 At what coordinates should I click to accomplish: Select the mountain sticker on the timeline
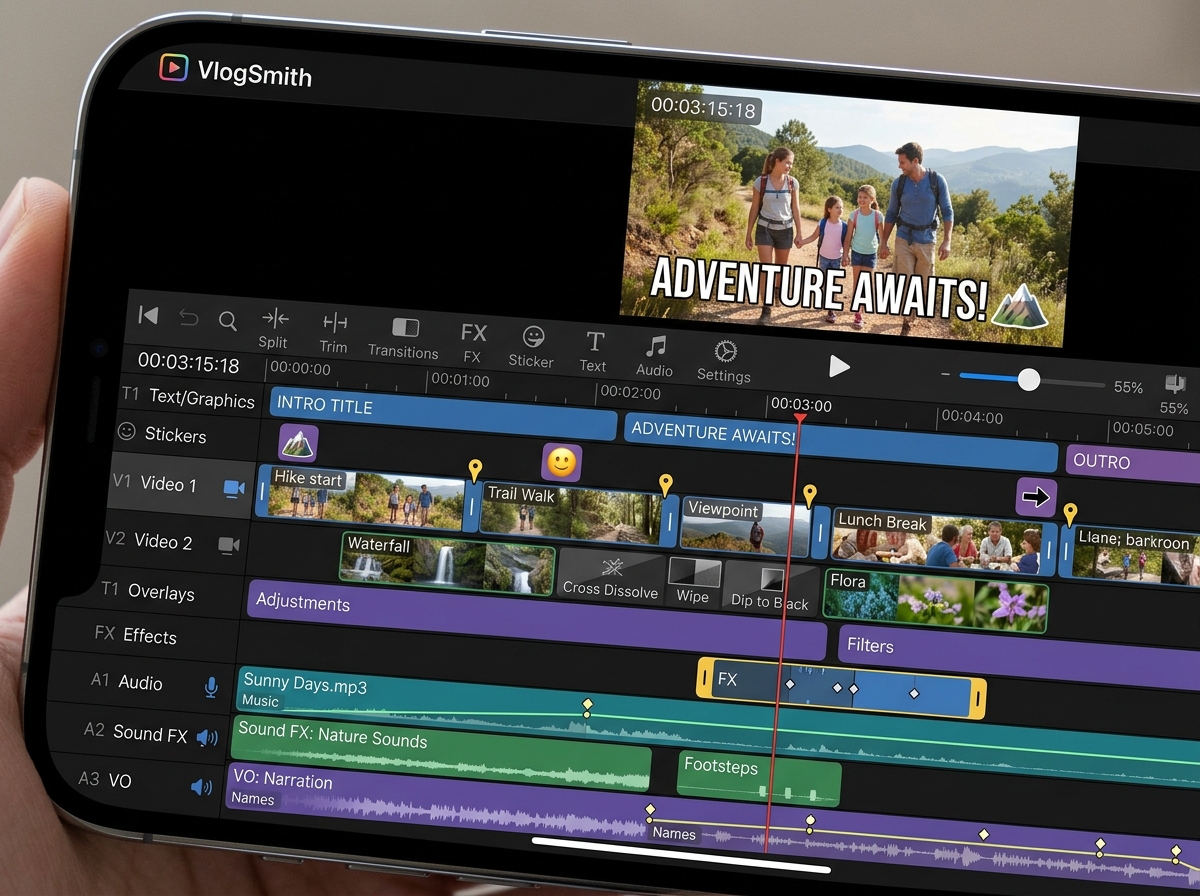(298, 442)
